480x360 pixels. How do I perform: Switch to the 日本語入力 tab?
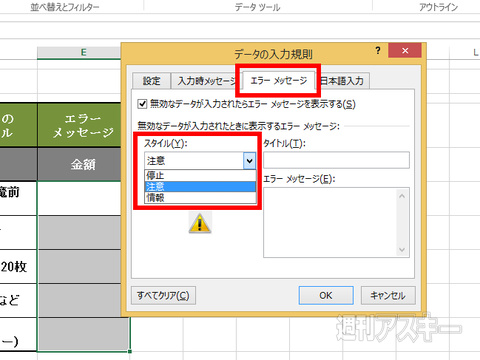point(343,81)
